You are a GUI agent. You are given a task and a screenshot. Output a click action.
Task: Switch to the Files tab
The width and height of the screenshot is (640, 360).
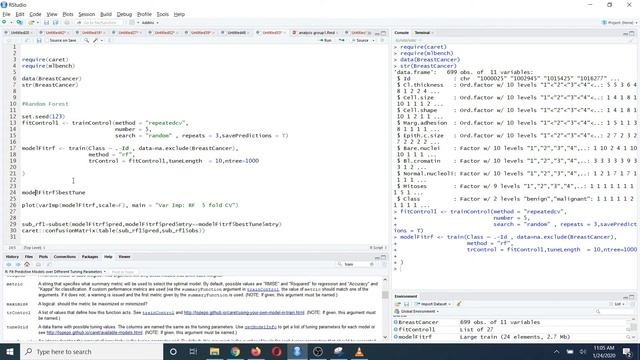point(29,257)
